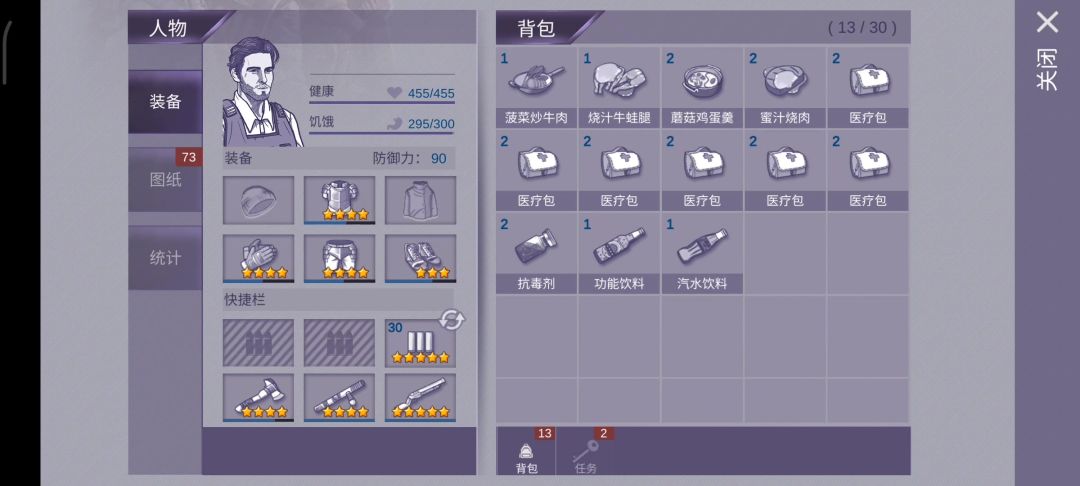Choose the 抗毒剂 antidote item

(537, 253)
